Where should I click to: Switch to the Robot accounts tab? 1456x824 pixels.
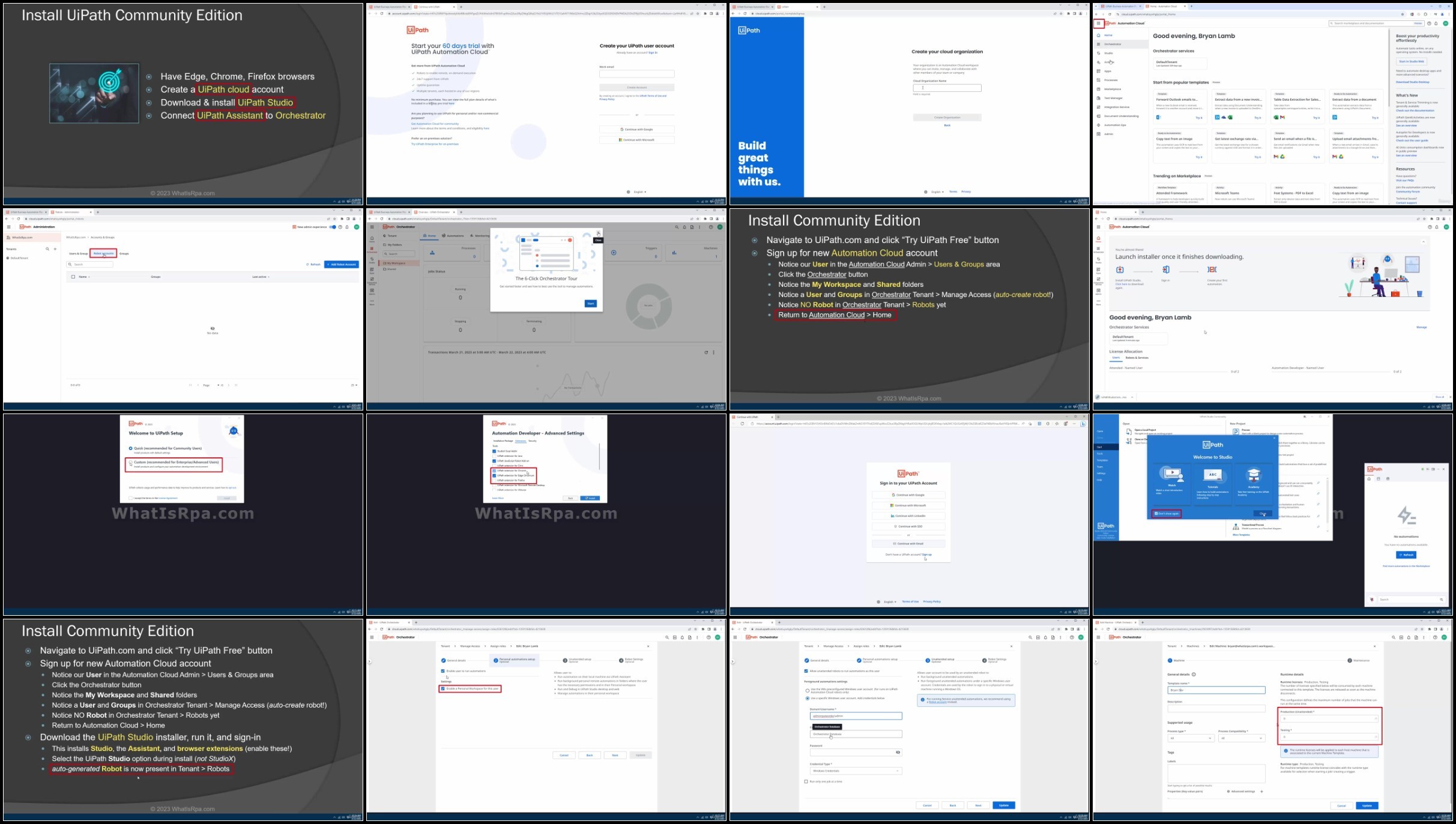click(103, 254)
